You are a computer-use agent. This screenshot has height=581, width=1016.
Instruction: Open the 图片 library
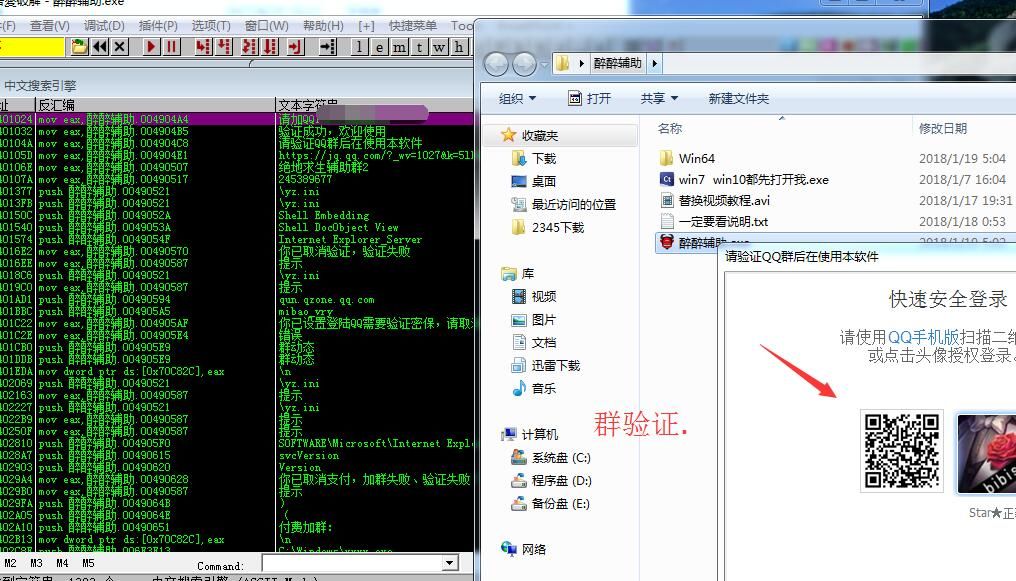(x=544, y=320)
